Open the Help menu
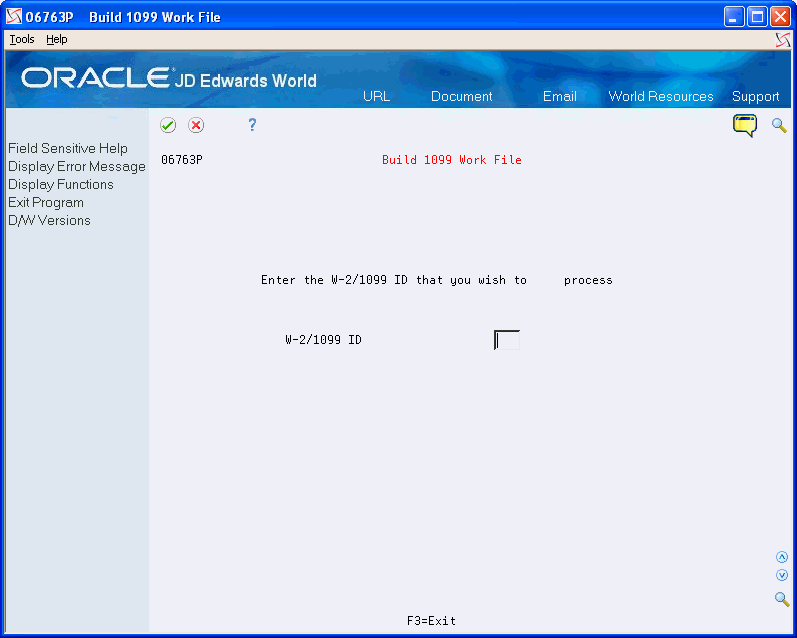The height and width of the screenshot is (638, 797). click(56, 39)
